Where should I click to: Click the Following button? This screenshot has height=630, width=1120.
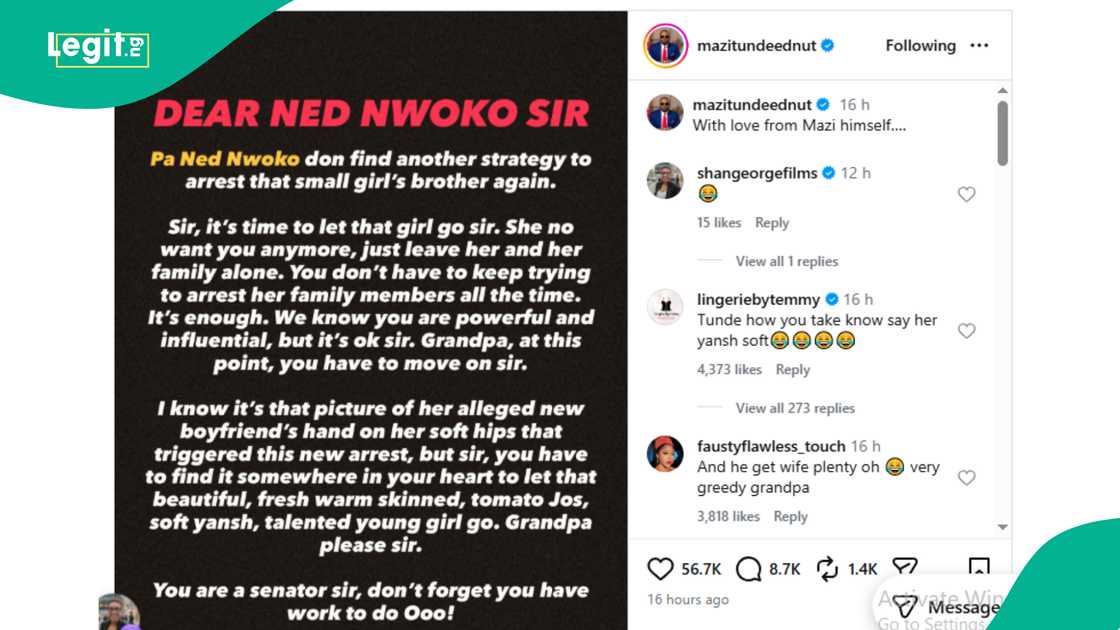[x=919, y=45]
